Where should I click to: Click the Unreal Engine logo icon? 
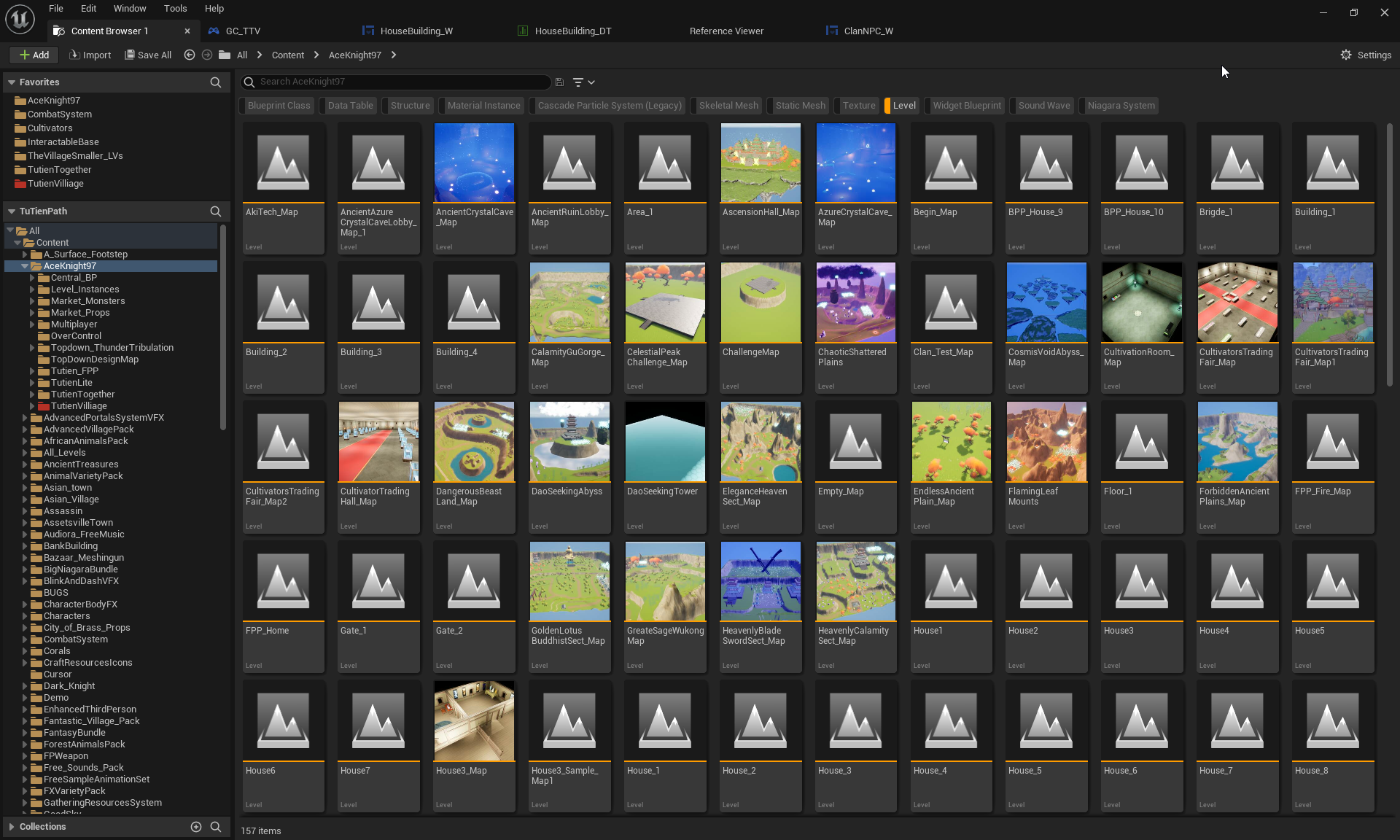point(20,19)
